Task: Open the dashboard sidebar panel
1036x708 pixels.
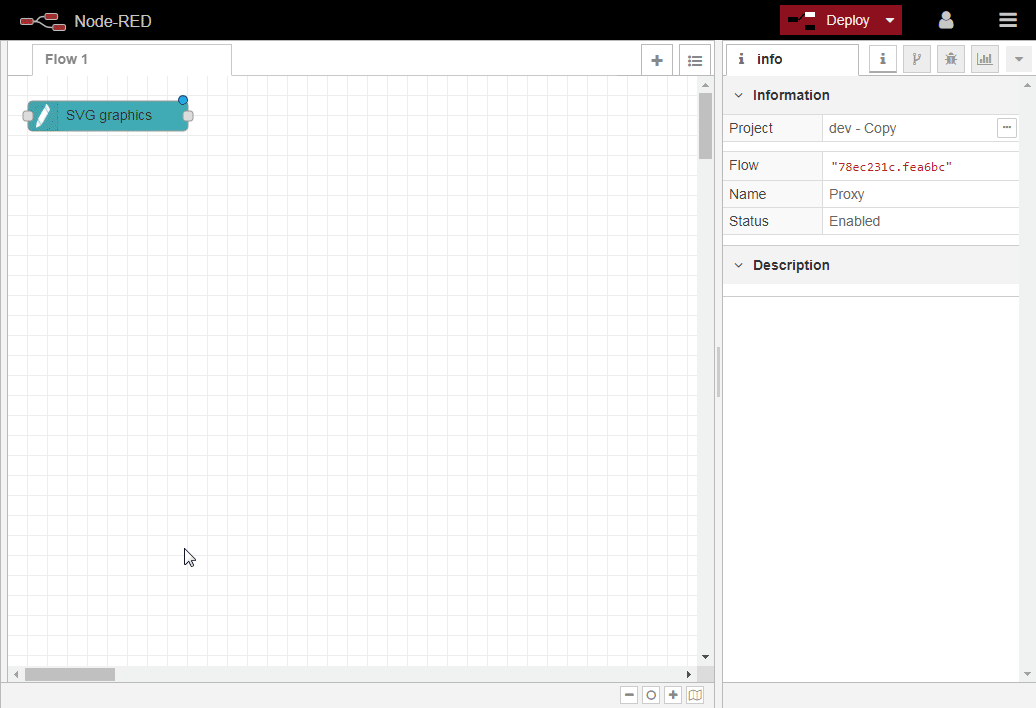Action: (984, 59)
